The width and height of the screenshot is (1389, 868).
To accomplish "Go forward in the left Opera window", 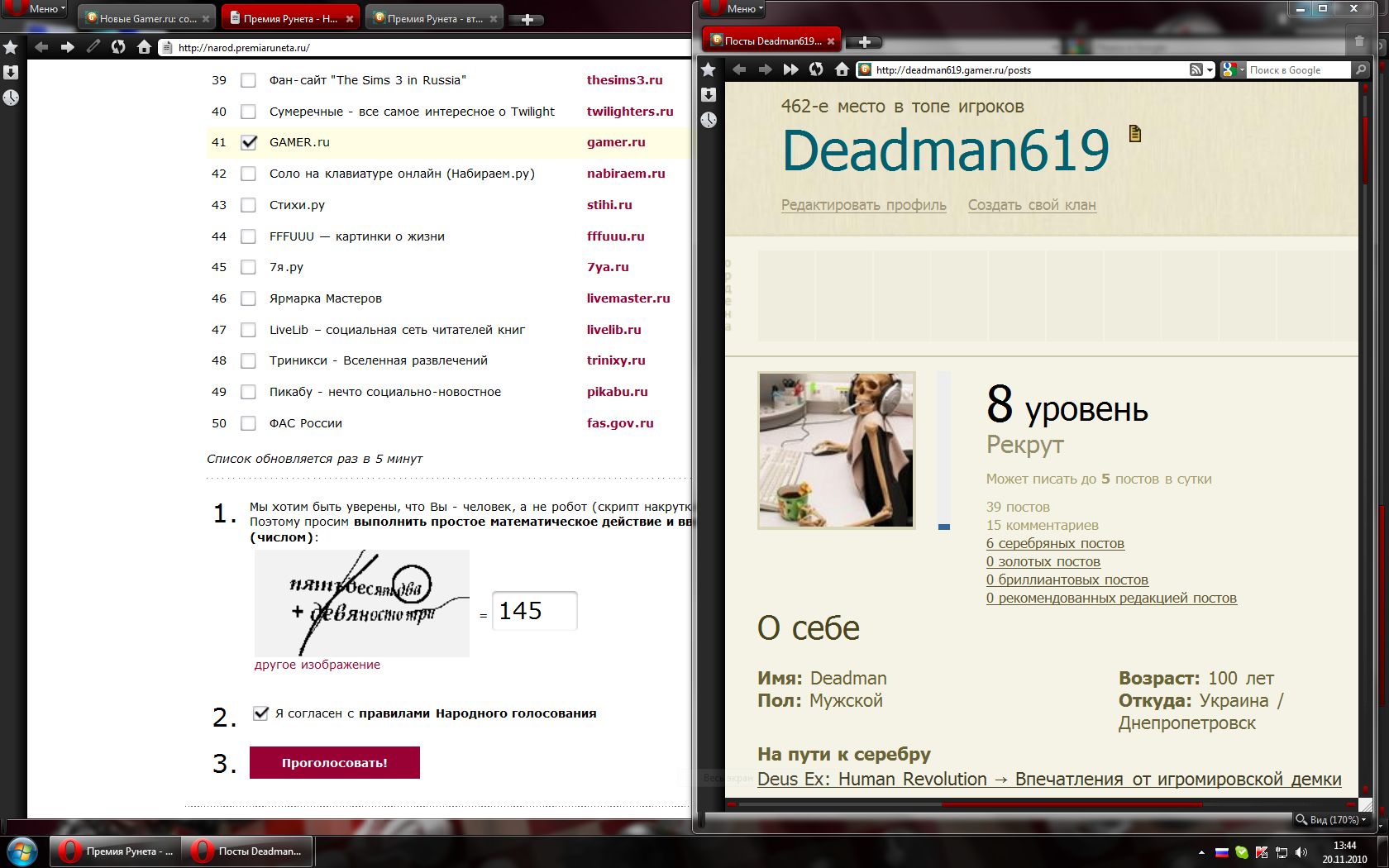I will pos(68,47).
